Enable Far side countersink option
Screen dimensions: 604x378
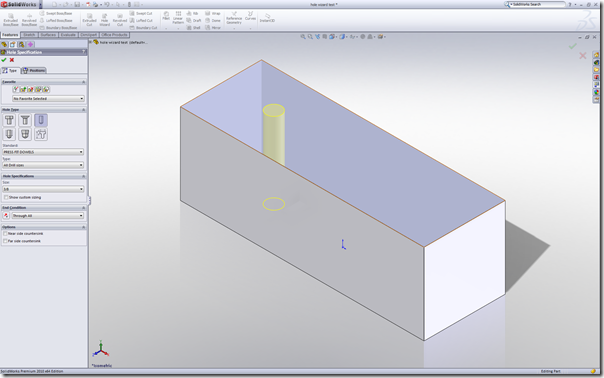tap(5, 241)
